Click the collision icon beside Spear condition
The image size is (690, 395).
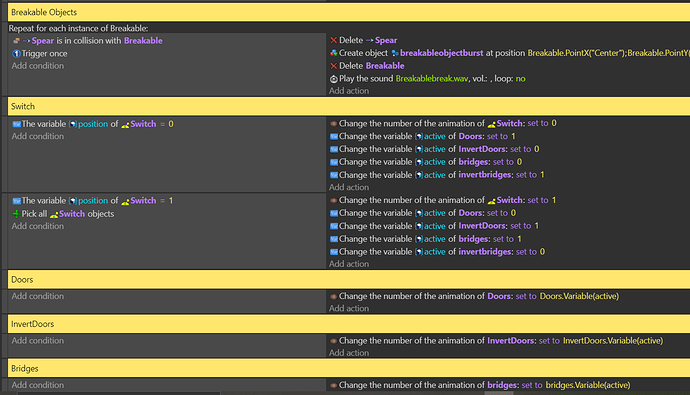tap(16, 40)
